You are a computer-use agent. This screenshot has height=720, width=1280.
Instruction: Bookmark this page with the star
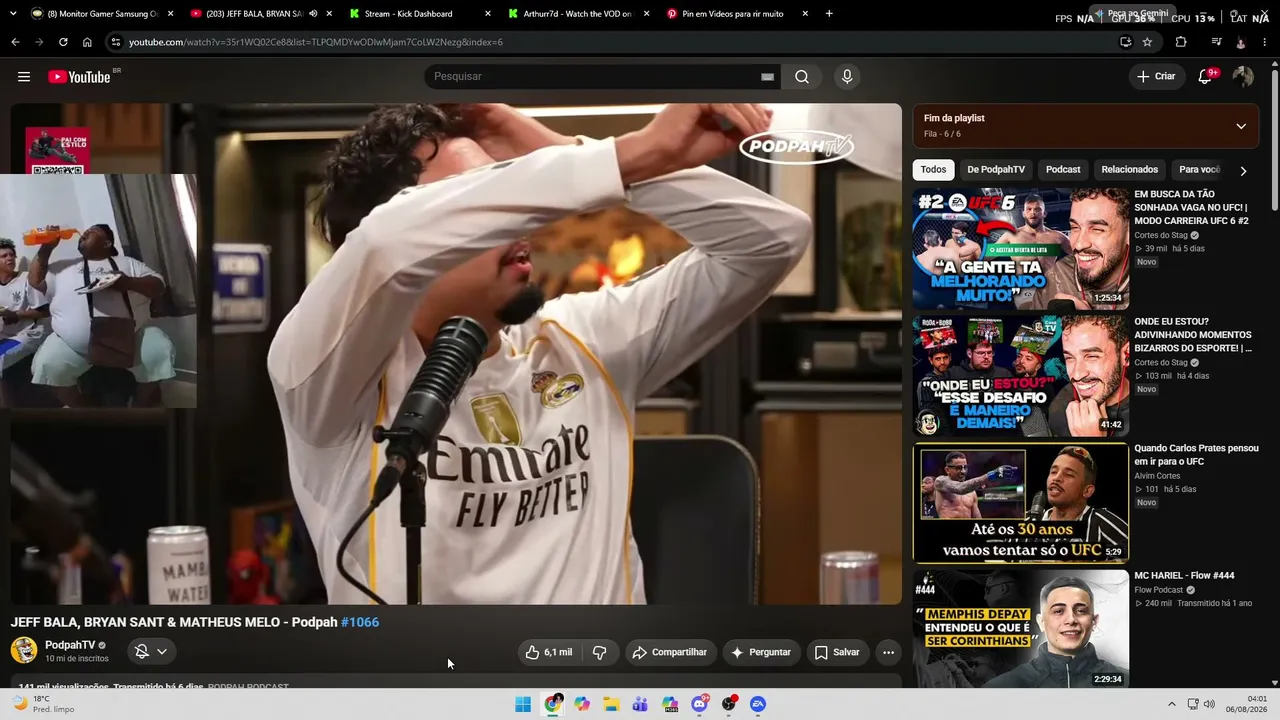1147,42
